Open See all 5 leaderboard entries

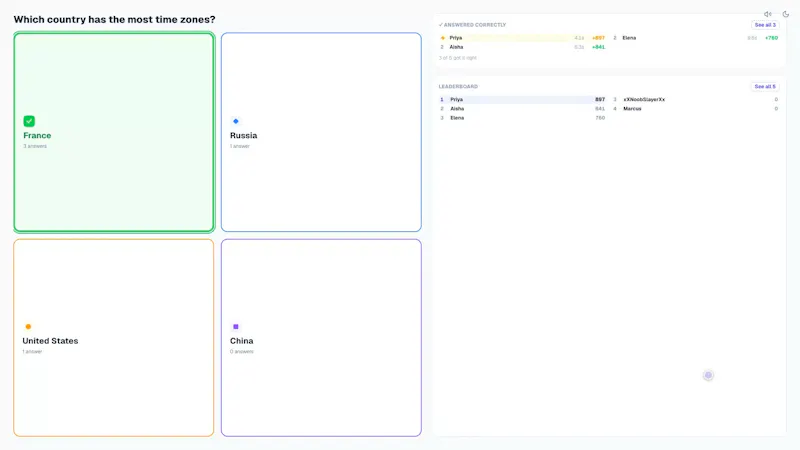765,87
